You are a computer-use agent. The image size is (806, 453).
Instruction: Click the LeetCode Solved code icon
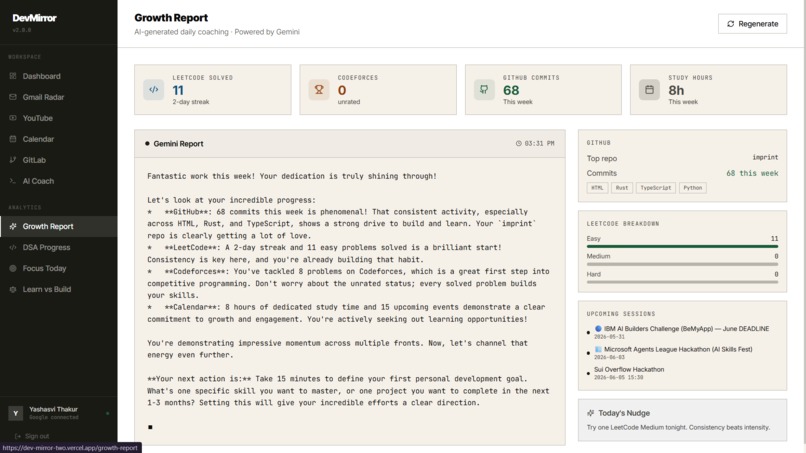pyautogui.click(x=154, y=89)
